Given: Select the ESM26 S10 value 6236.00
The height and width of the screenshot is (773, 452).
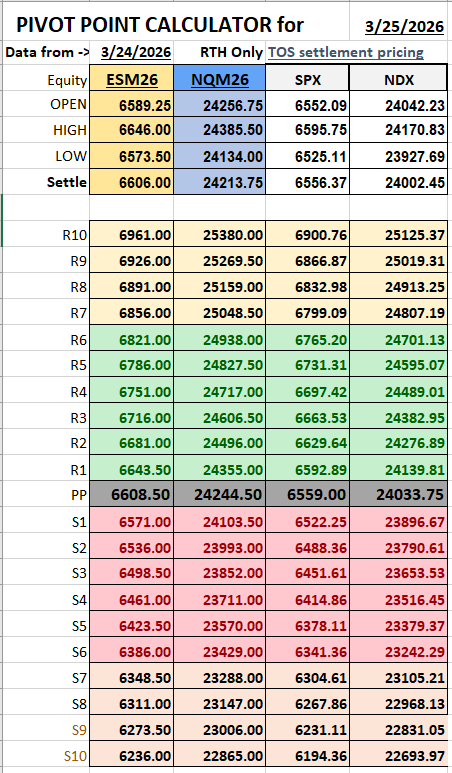Looking at the screenshot, I should tap(132, 755).
